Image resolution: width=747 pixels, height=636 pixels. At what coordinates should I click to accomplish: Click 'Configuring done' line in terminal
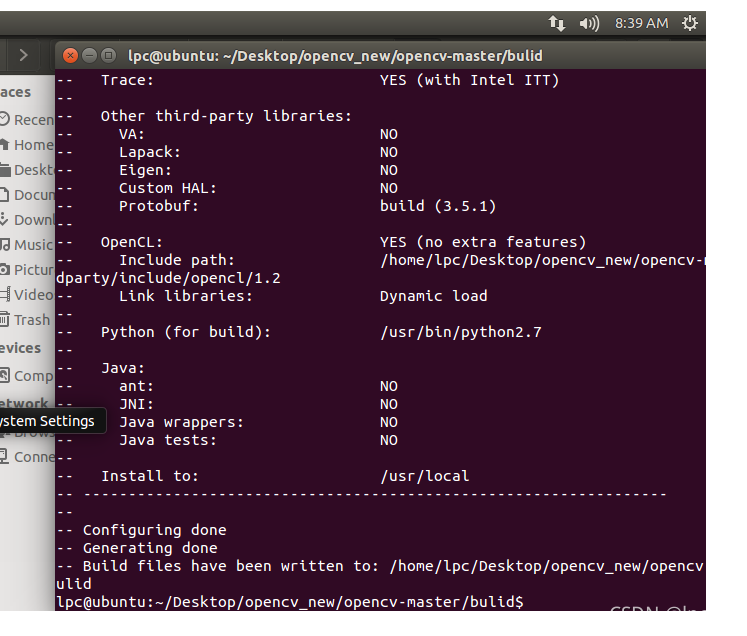point(141,530)
